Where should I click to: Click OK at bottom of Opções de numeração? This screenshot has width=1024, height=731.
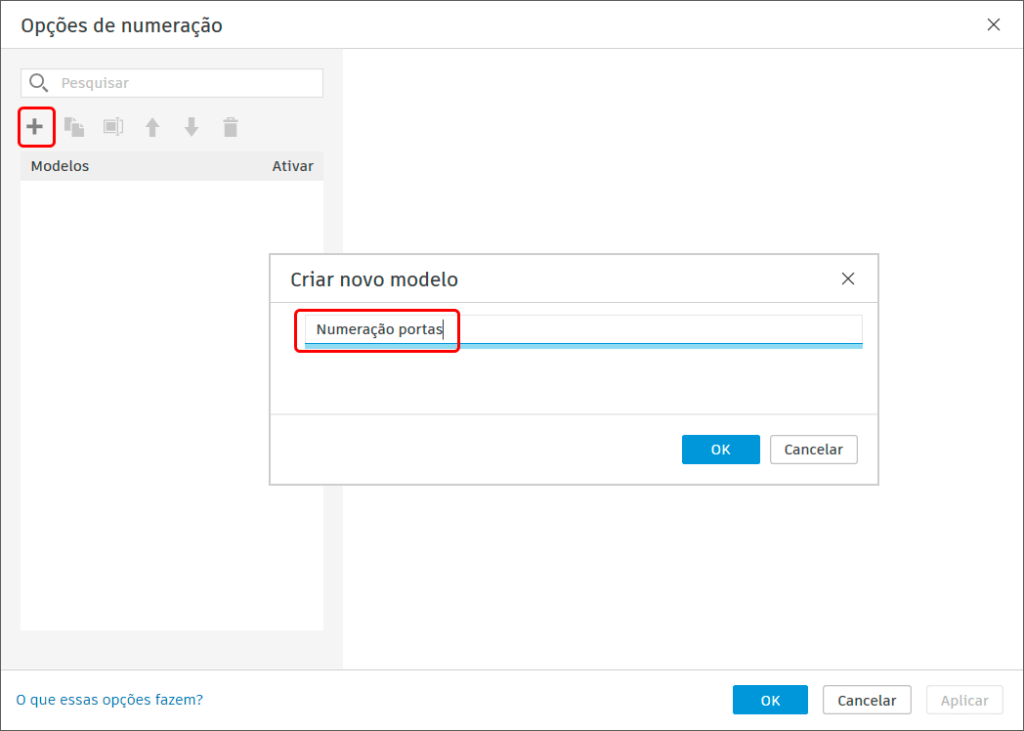[x=770, y=700]
